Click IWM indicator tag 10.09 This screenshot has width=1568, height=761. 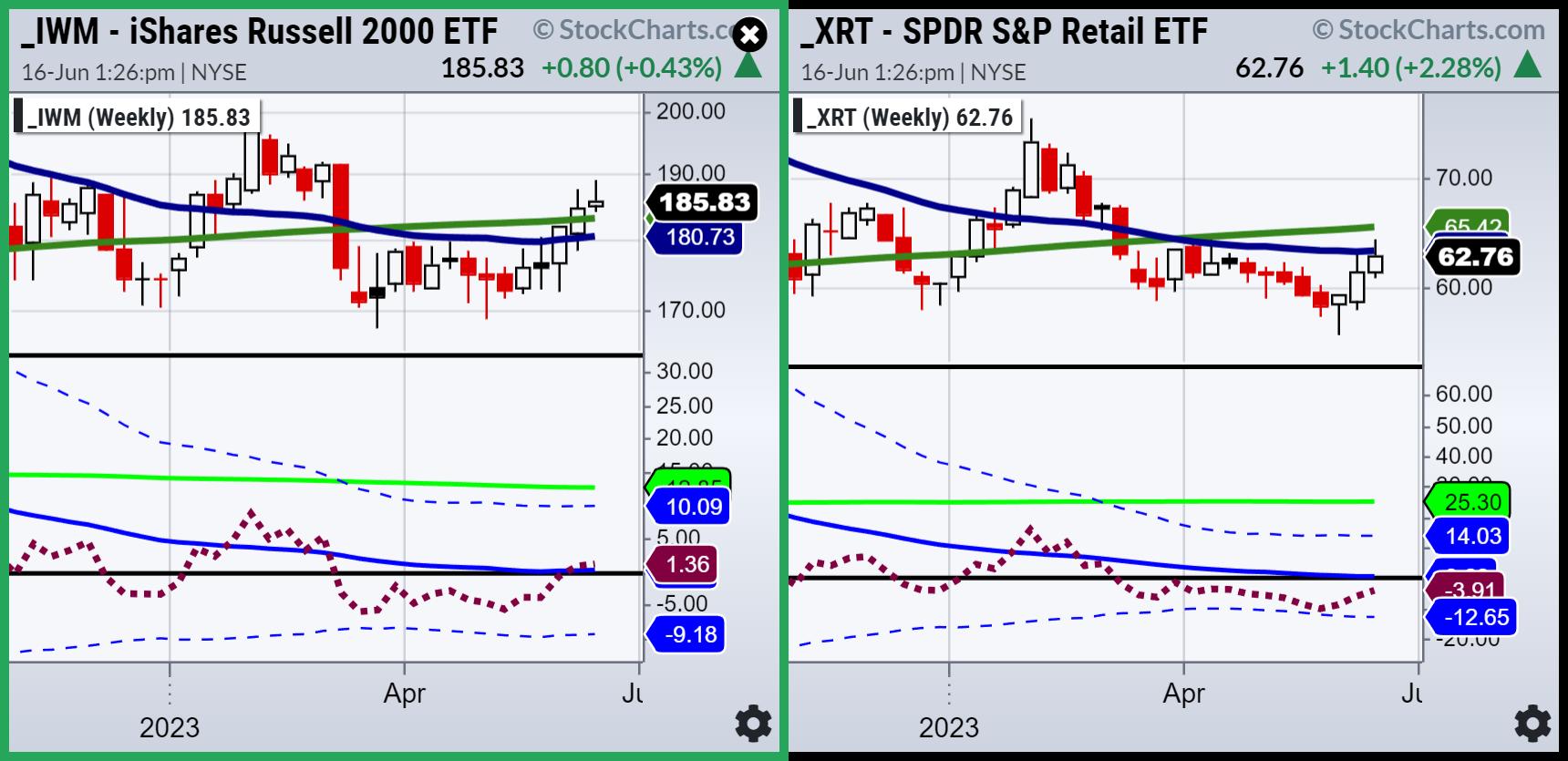687,506
